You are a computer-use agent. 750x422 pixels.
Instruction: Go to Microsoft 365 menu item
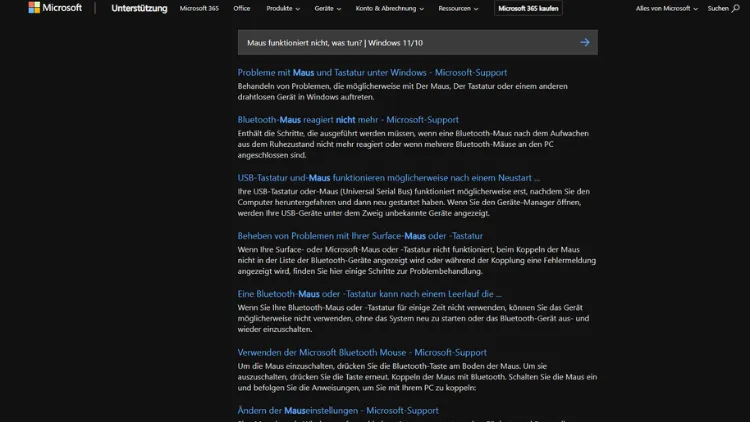click(199, 8)
